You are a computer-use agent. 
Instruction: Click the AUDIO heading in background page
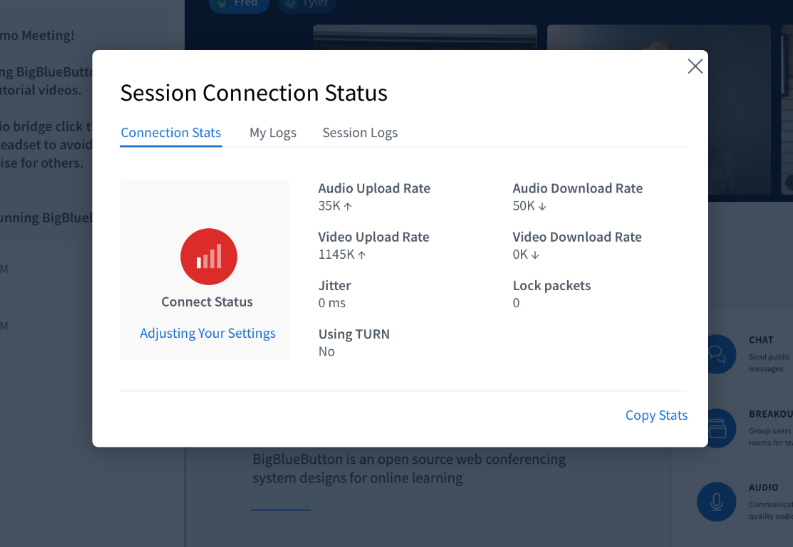point(764,488)
